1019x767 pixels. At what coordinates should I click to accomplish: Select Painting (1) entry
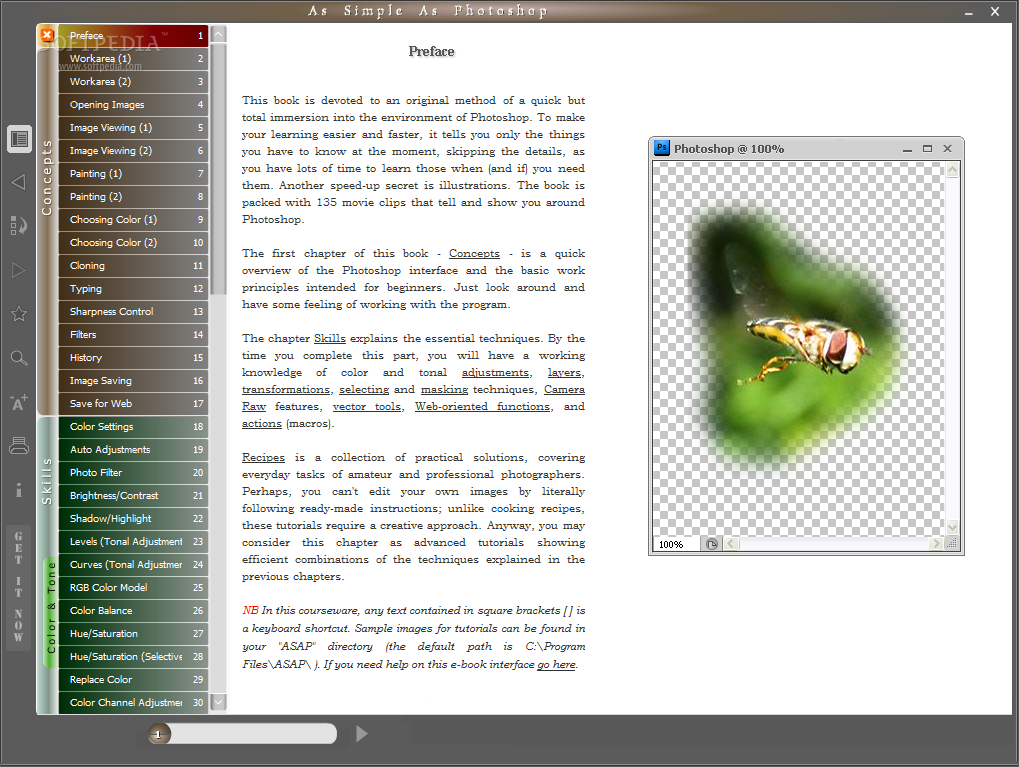tap(133, 174)
